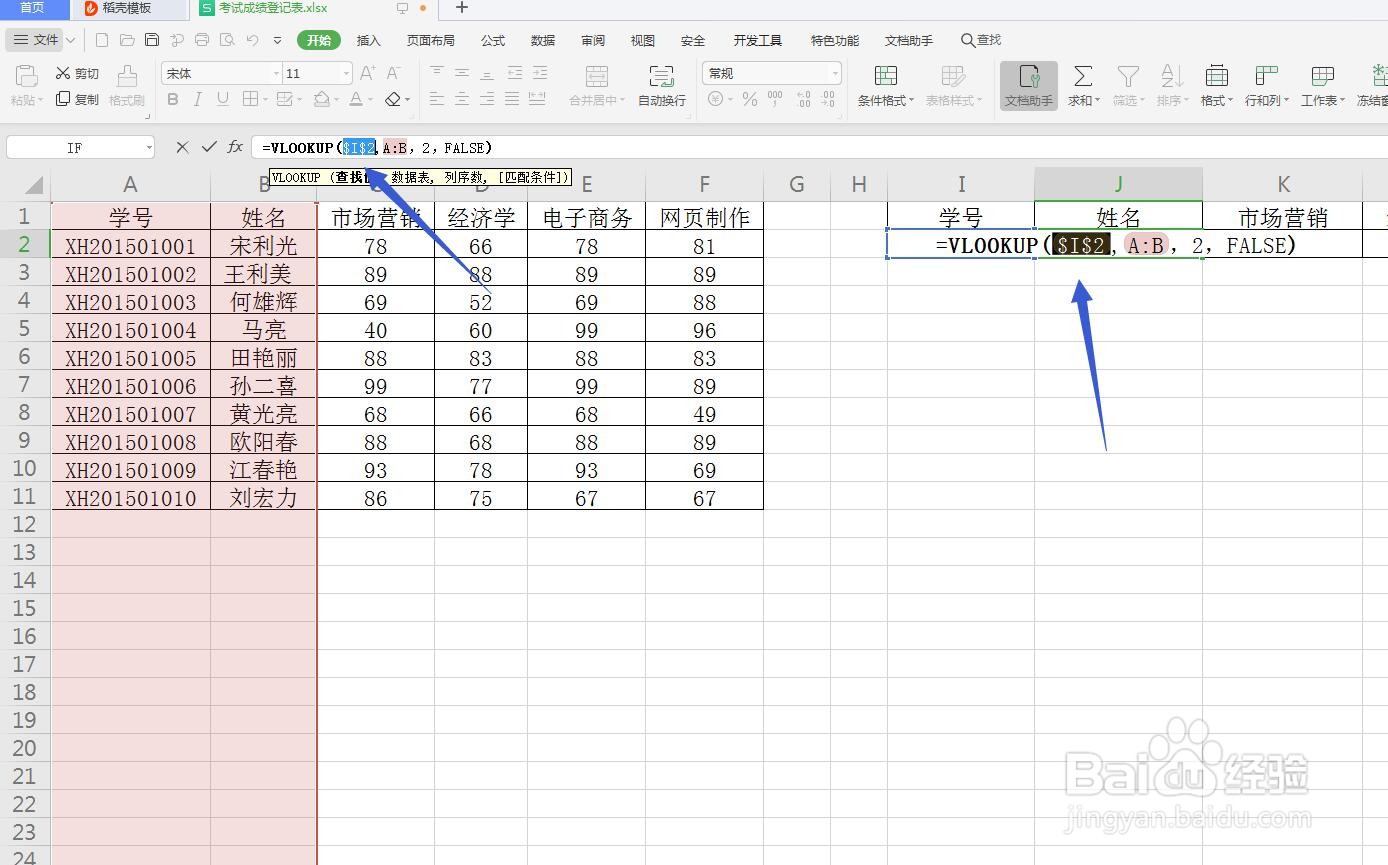
Task: Click the 自动换行 wrap text button
Action: click(x=662, y=86)
